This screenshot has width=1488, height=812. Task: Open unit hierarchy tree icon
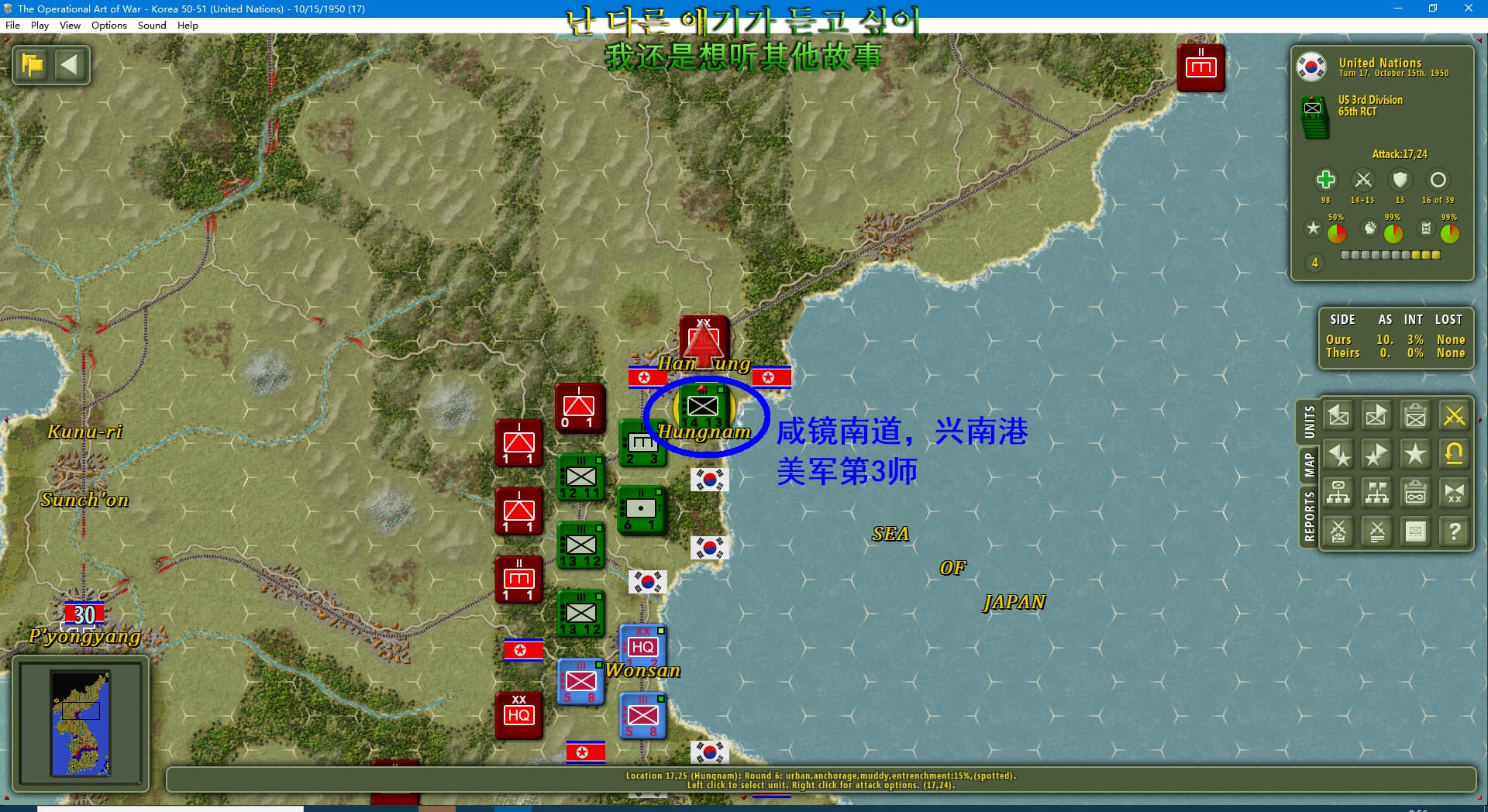[x=1338, y=493]
